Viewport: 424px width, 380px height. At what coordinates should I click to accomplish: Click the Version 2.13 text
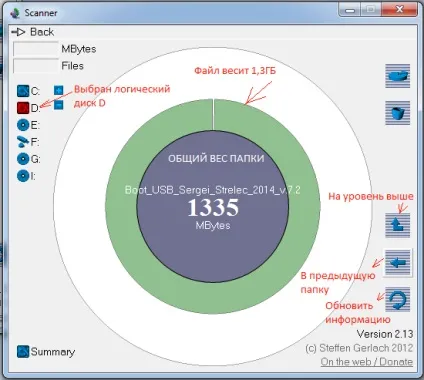click(x=385, y=334)
